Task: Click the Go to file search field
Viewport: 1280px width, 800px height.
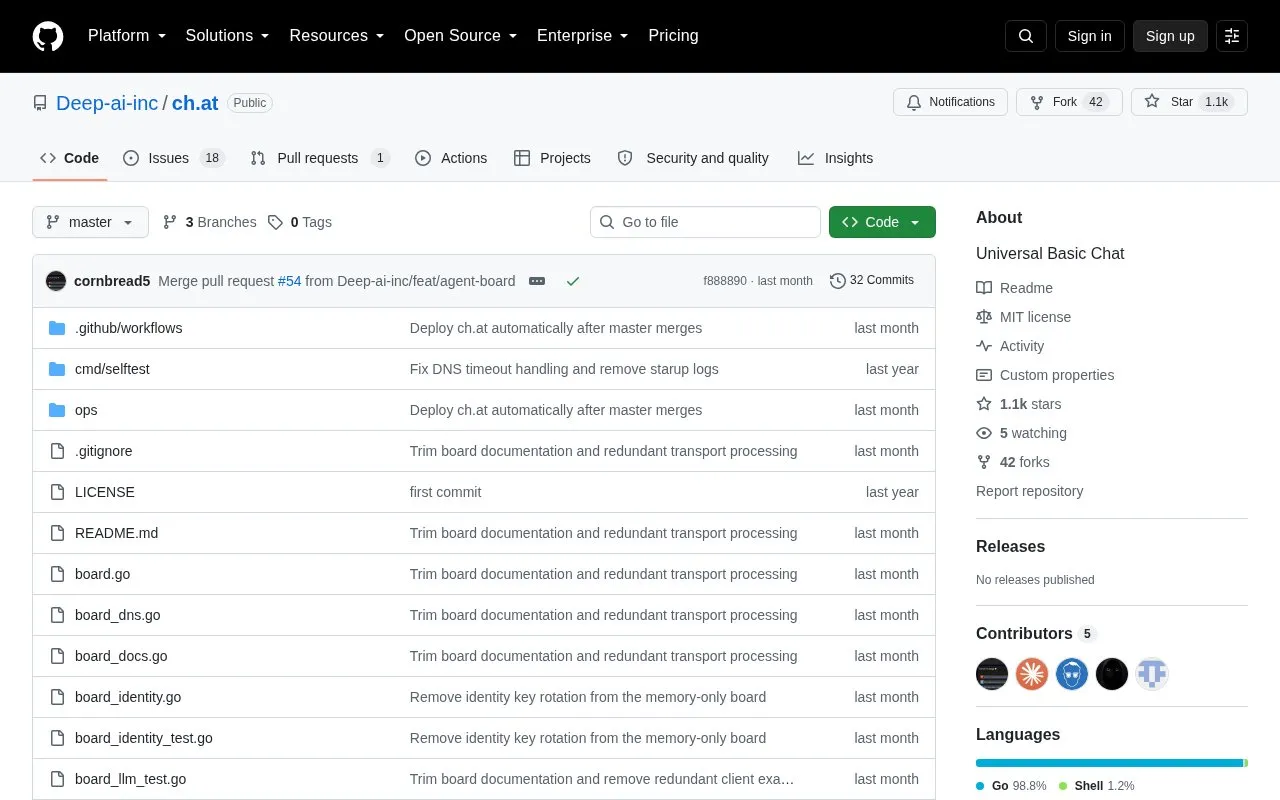Action: coord(705,222)
